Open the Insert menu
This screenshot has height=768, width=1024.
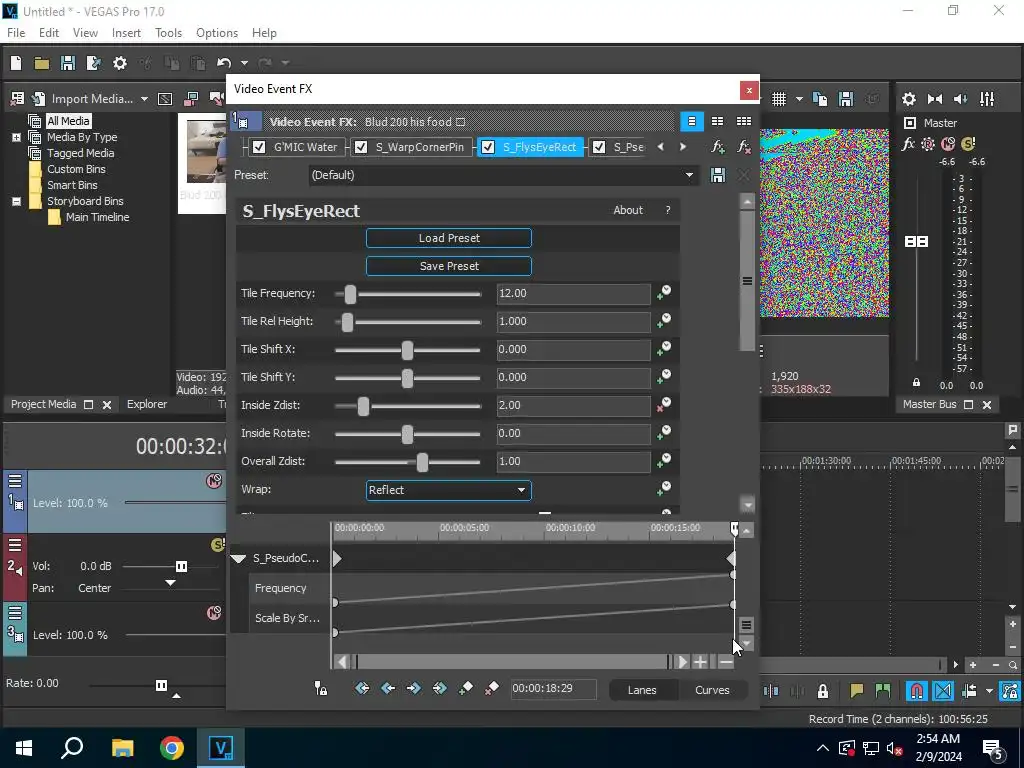[x=126, y=33]
